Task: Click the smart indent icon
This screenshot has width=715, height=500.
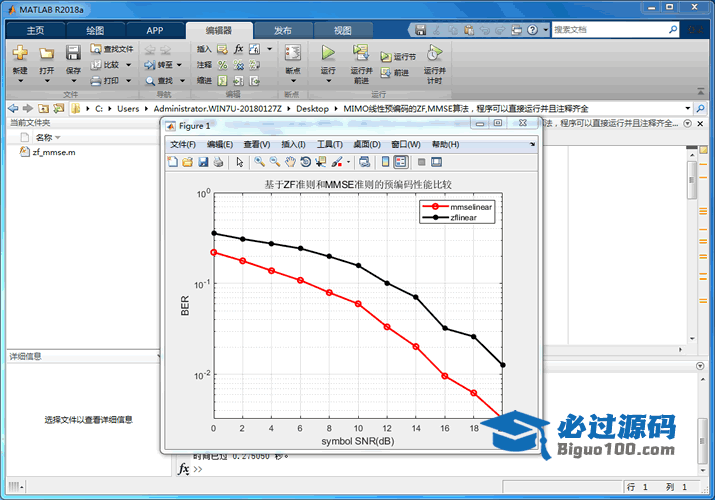Action: [x=222, y=81]
